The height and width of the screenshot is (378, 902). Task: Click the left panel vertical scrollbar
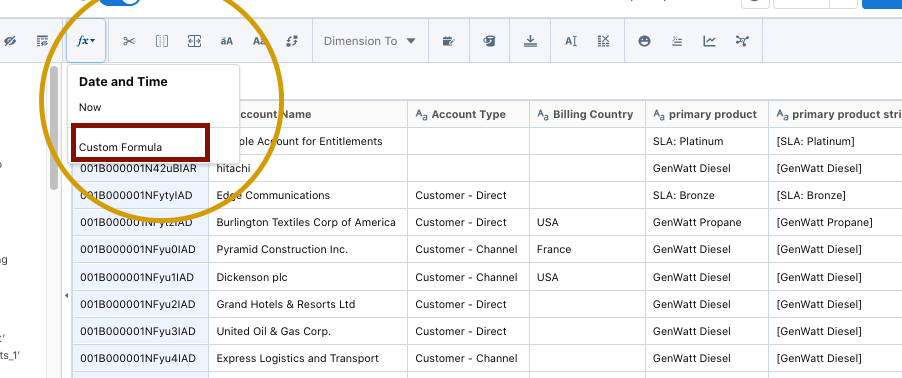click(53, 128)
